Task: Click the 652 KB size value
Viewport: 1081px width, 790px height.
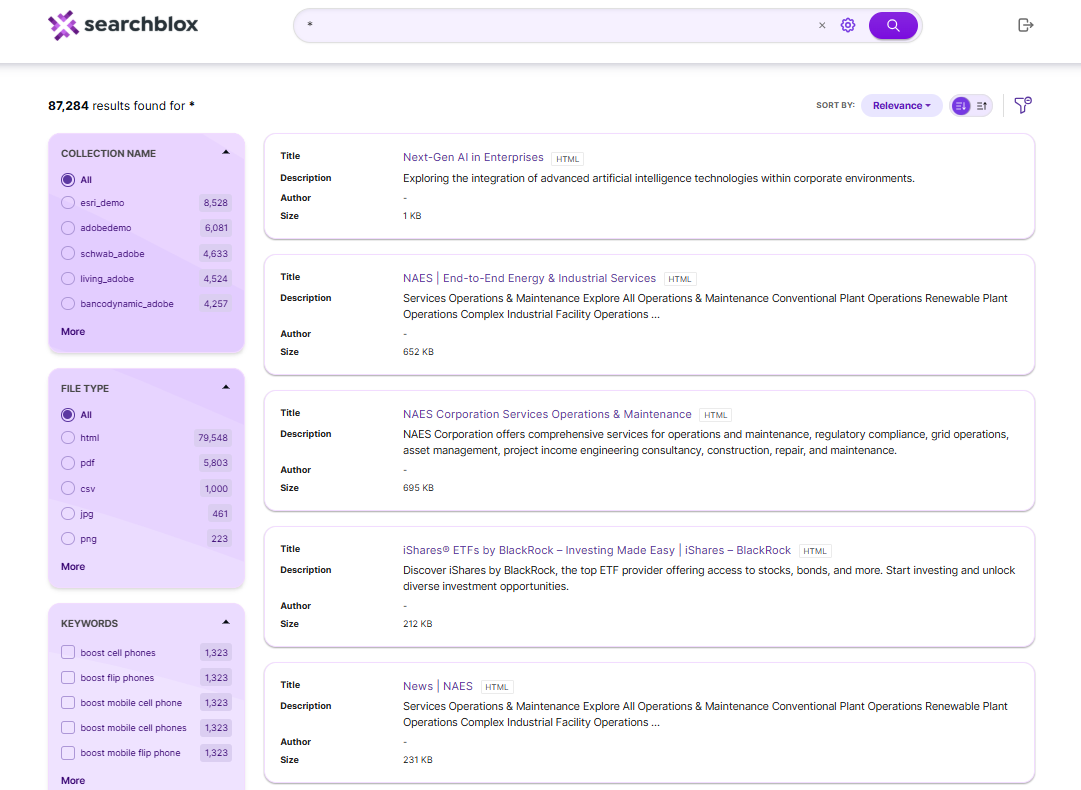Action: click(x=418, y=352)
